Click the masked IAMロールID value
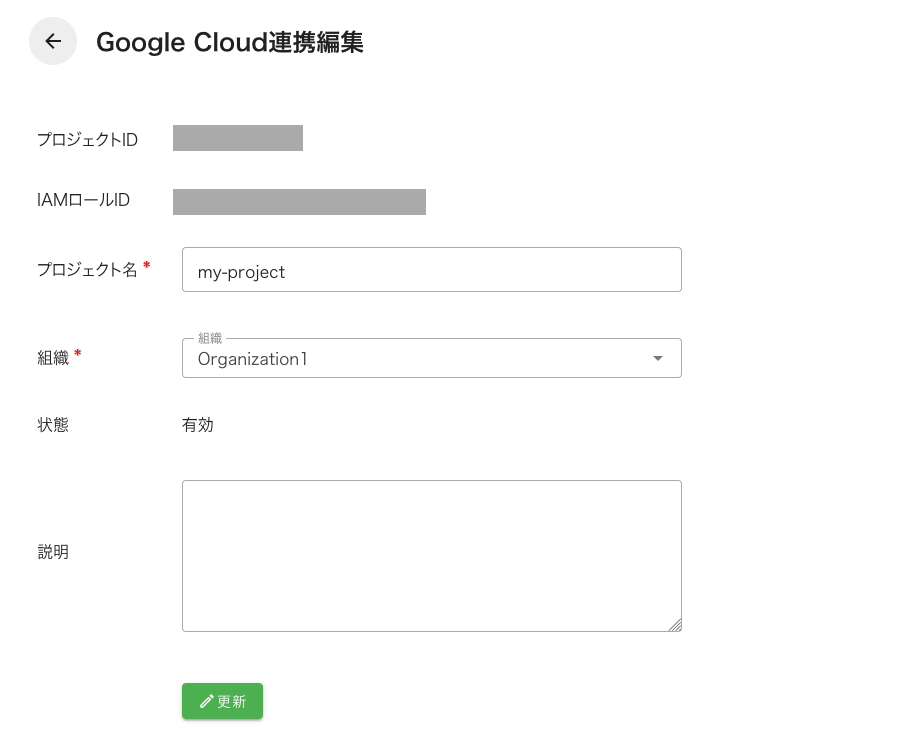 [x=299, y=201]
